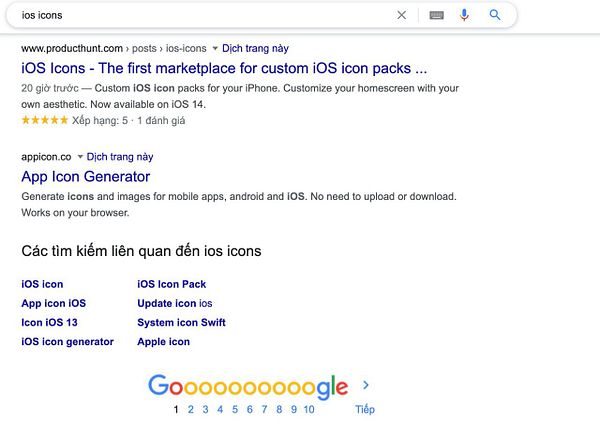Select related search 'Apple icon'
The height and width of the screenshot is (425, 600).
(163, 342)
